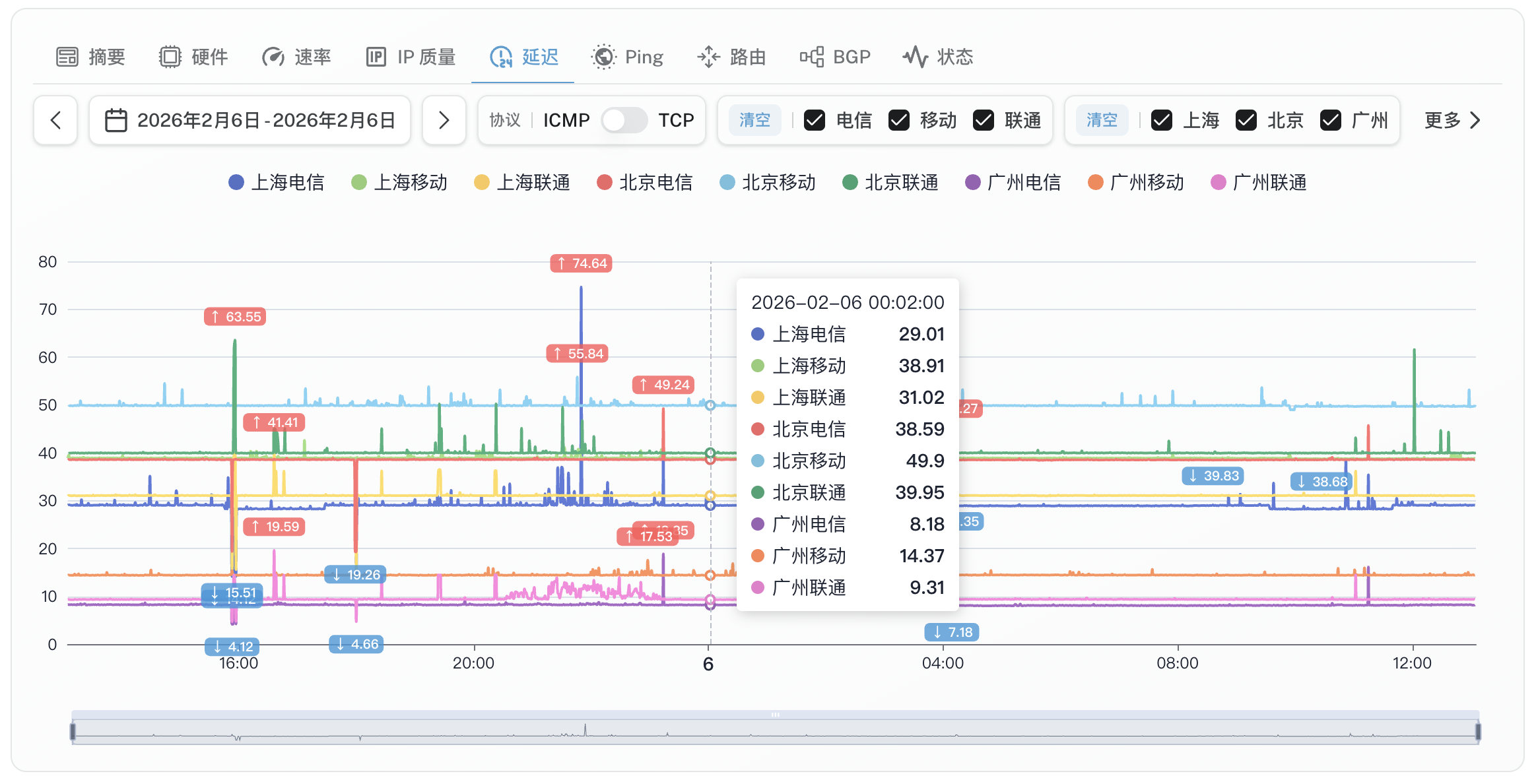Screen dimensions: 1538x784
Task: Open the 延迟 latency tab
Action: [x=522, y=57]
